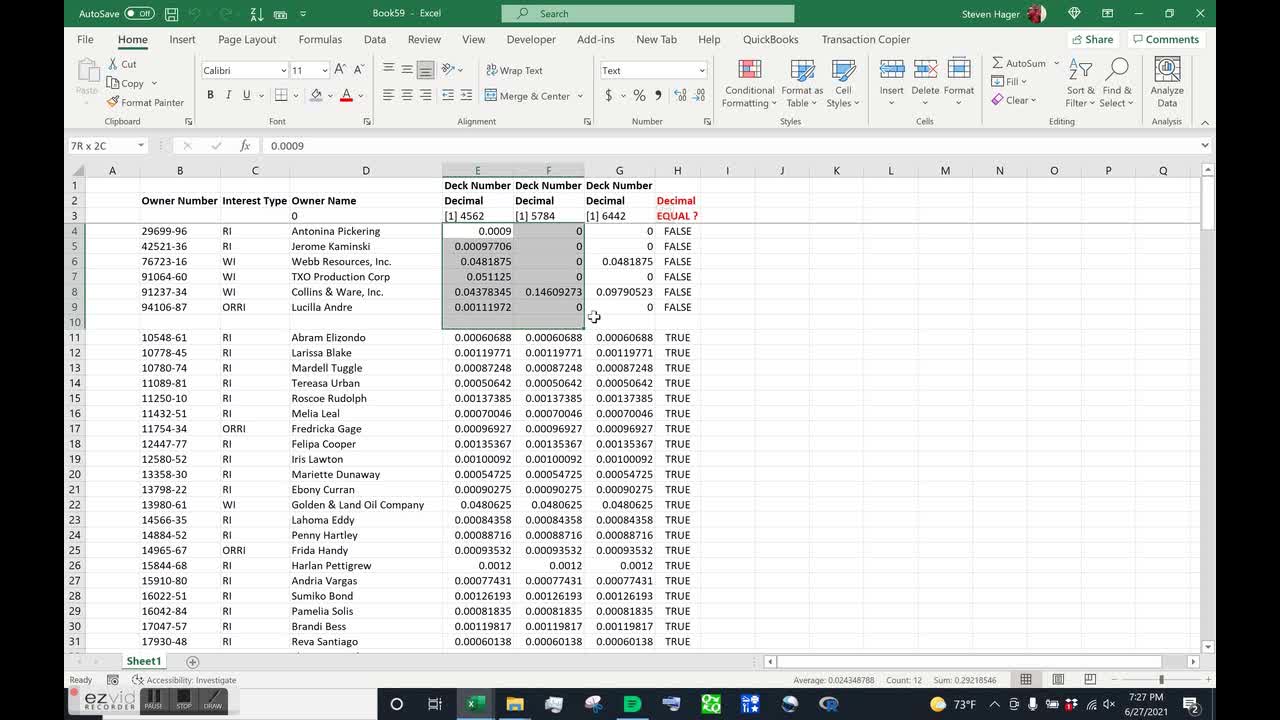Increase indent
The height and width of the screenshot is (720, 1280).
(x=466, y=95)
